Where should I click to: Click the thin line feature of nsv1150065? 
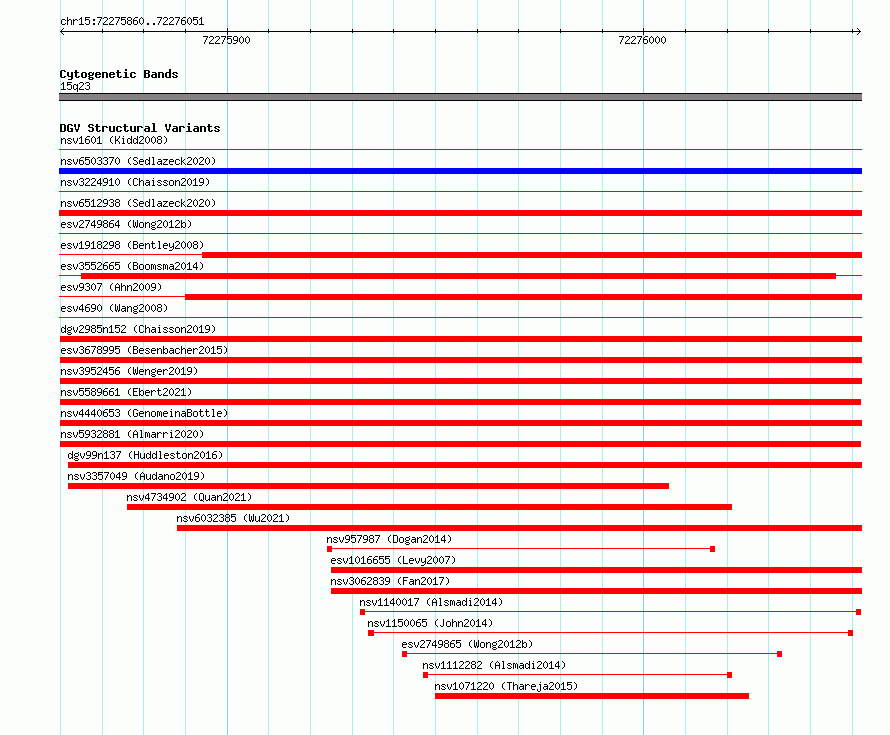point(611,633)
